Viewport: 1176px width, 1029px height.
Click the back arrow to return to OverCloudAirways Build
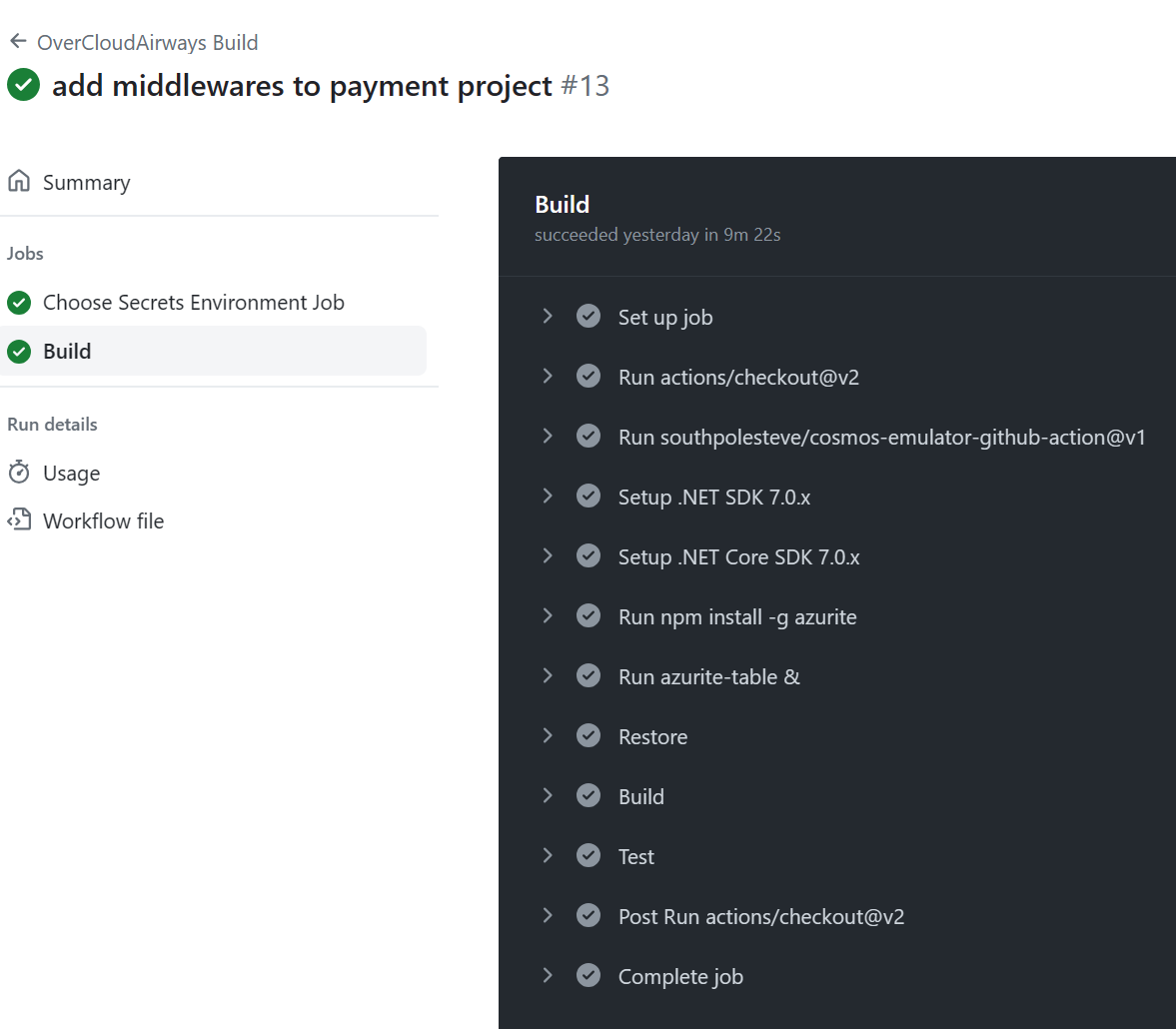(x=18, y=41)
